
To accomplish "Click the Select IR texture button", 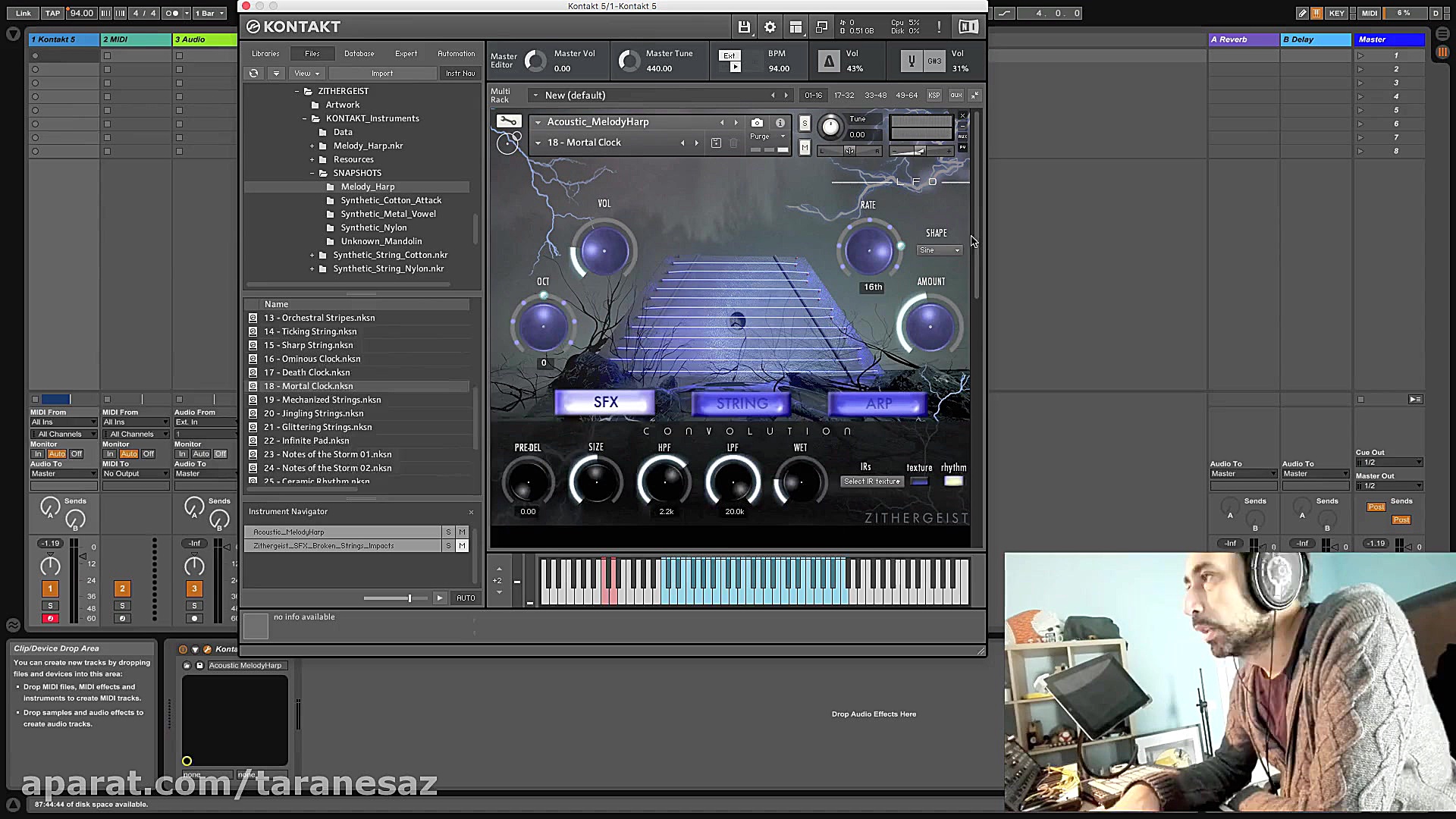I will pyautogui.click(x=871, y=481).
